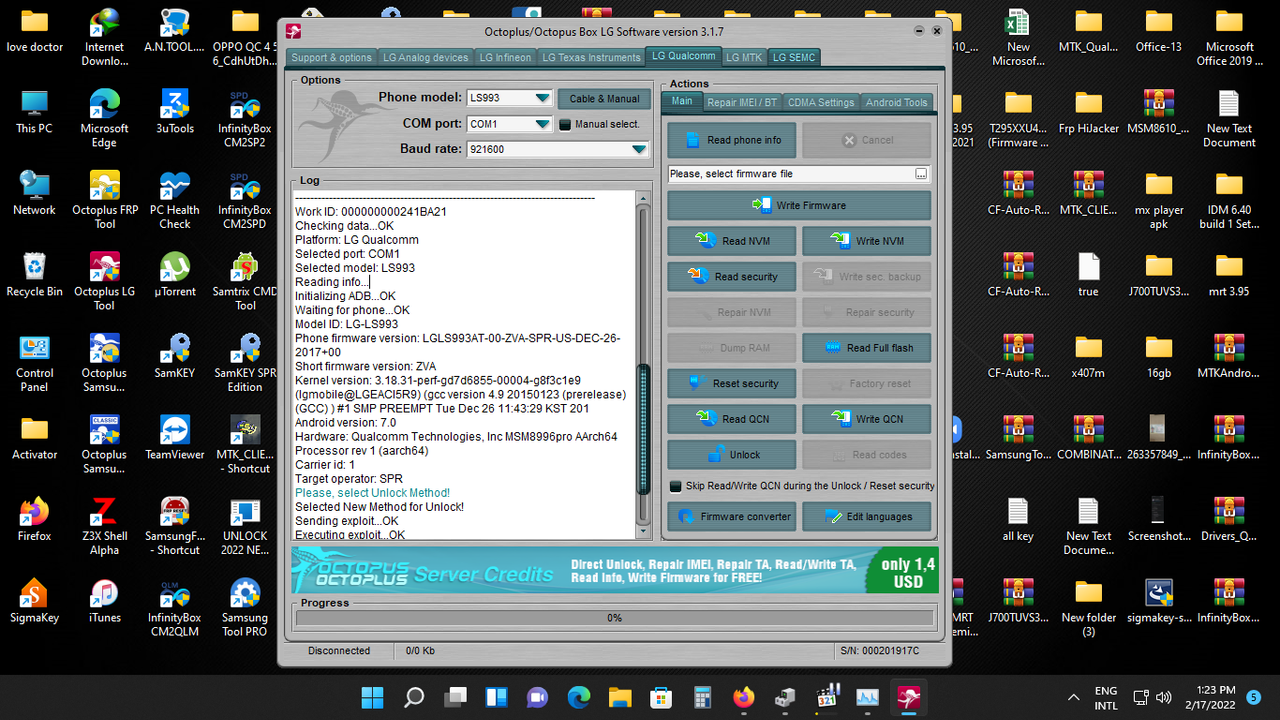Click Read phone info button

[x=732, y=140]
